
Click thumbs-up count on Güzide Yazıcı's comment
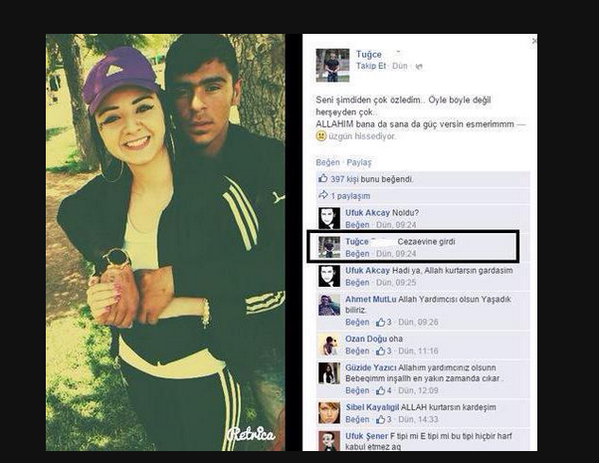pos(384,390)
